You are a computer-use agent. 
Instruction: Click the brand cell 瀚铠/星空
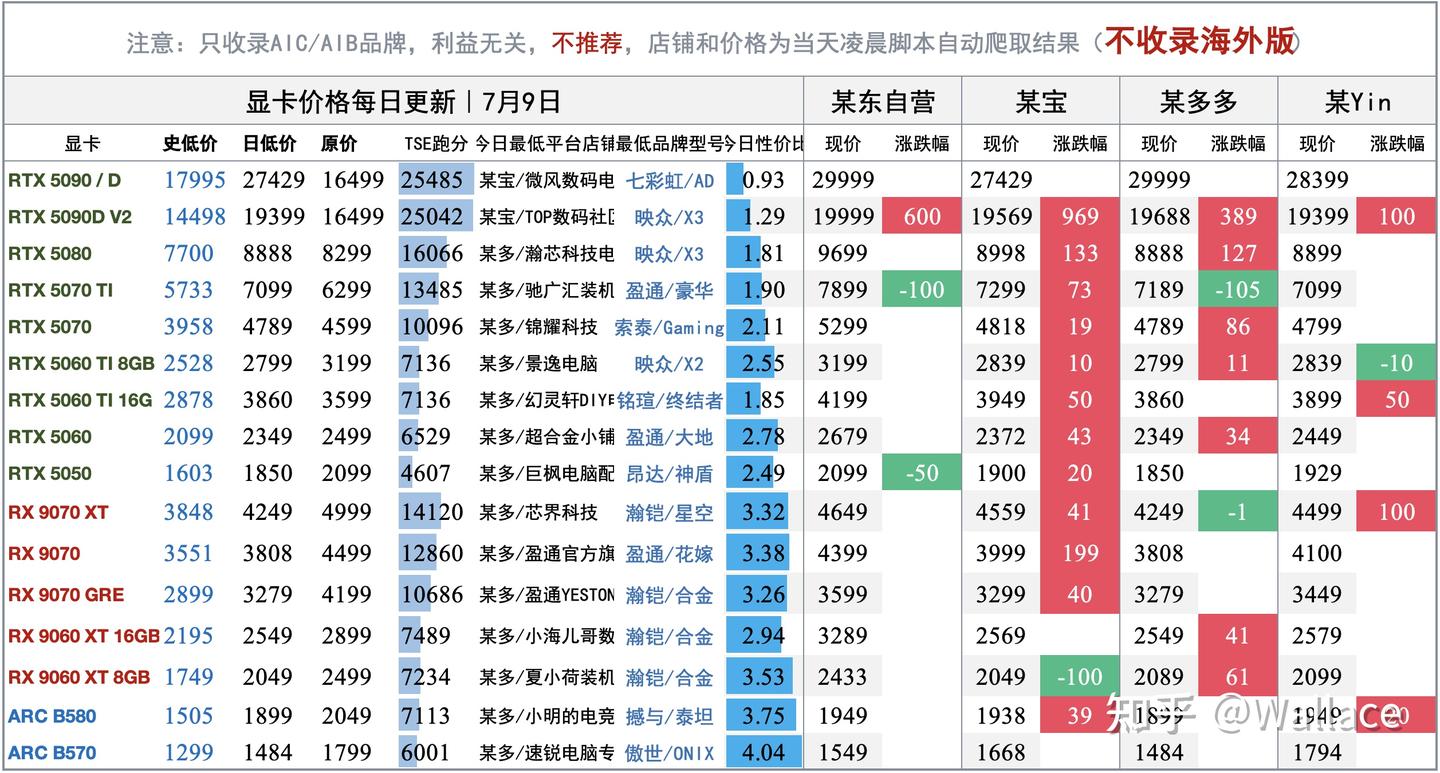670,513
